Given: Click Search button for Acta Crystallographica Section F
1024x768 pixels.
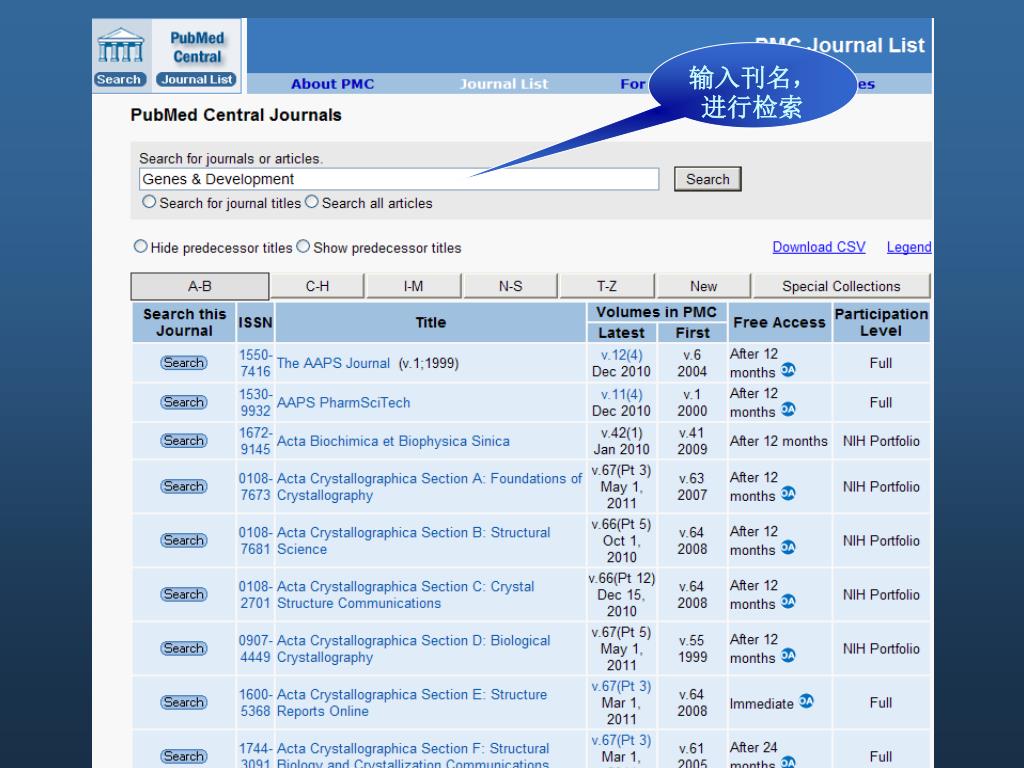Looking at the screenshot, I should tap(184, 756).
